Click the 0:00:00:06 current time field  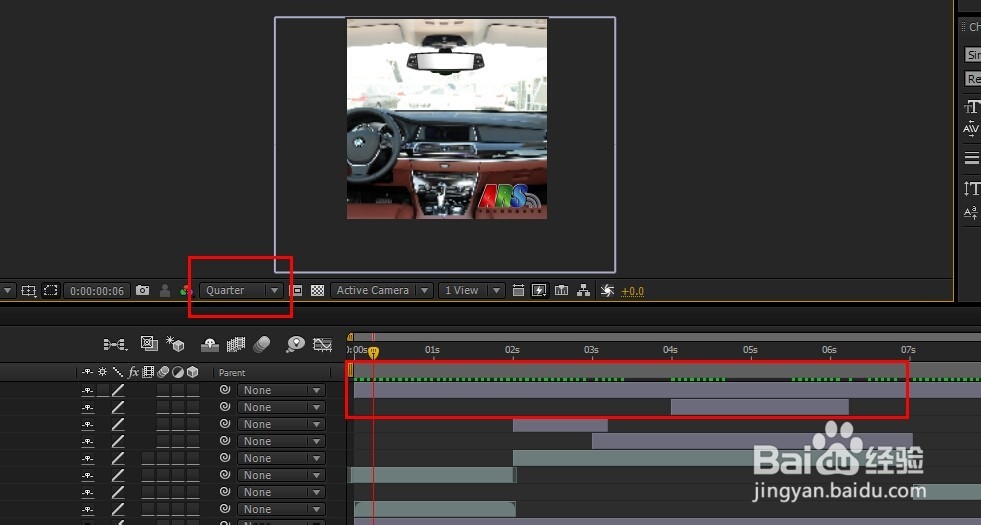click(x=97, y=291)
